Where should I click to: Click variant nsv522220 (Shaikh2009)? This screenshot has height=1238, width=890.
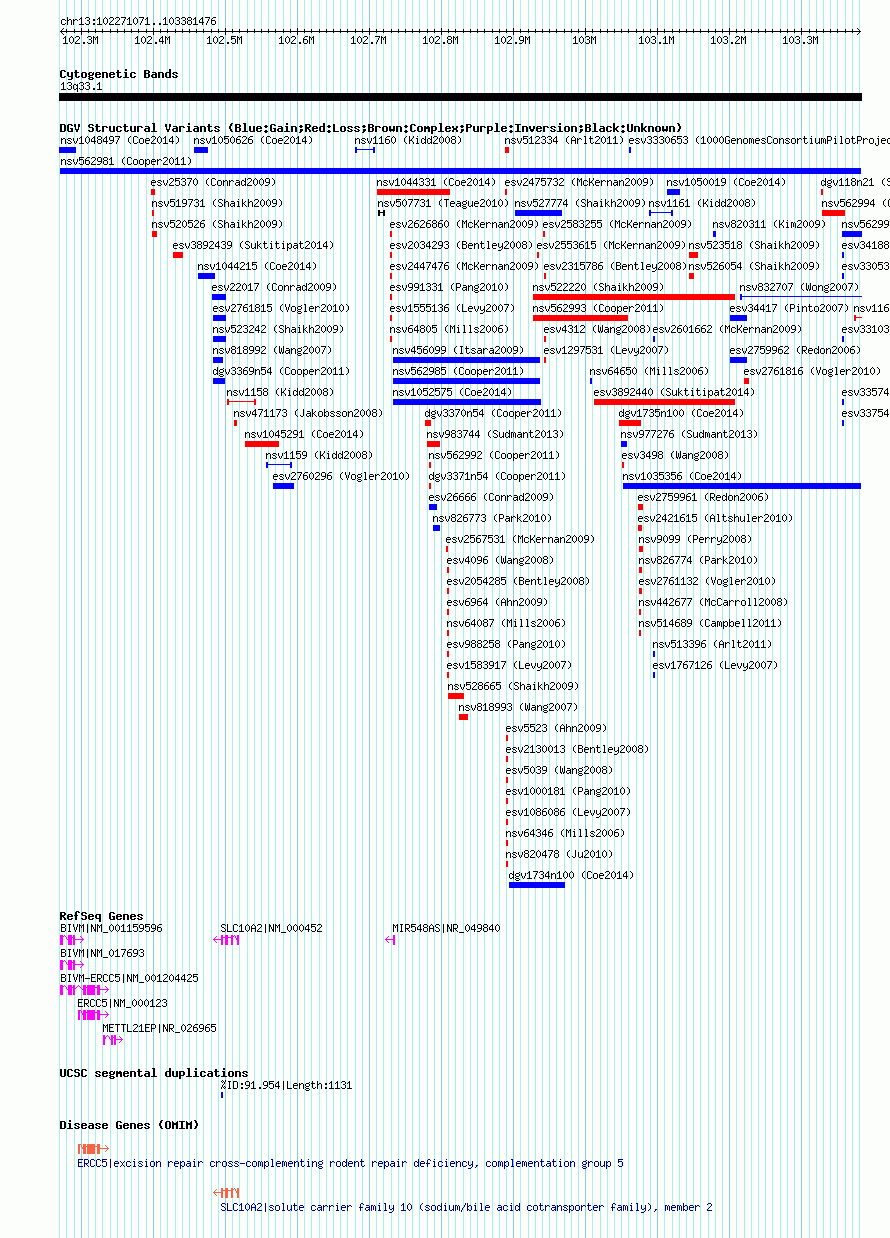(x=634, y=297)
